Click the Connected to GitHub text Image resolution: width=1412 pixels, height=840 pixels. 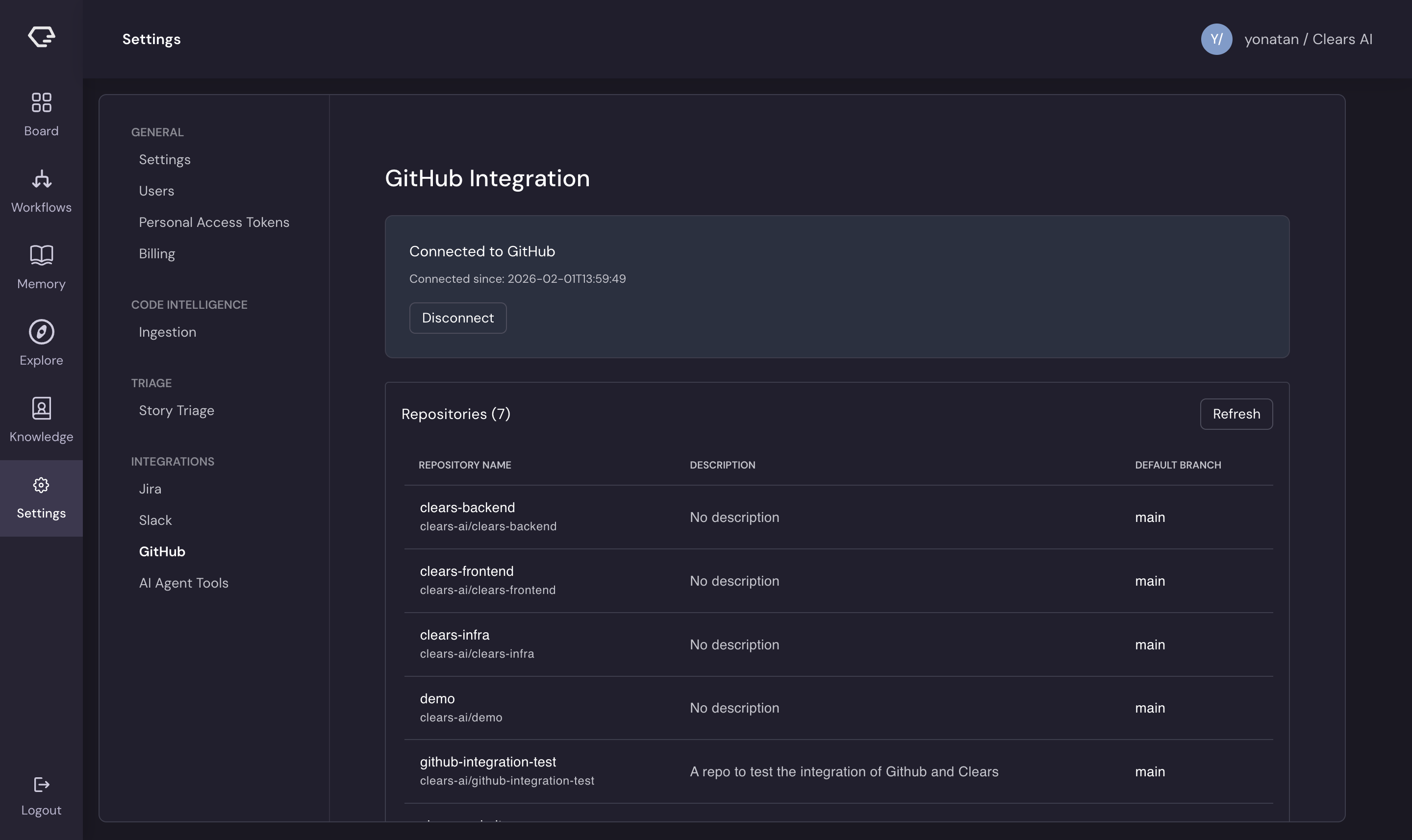pos(482,251)
